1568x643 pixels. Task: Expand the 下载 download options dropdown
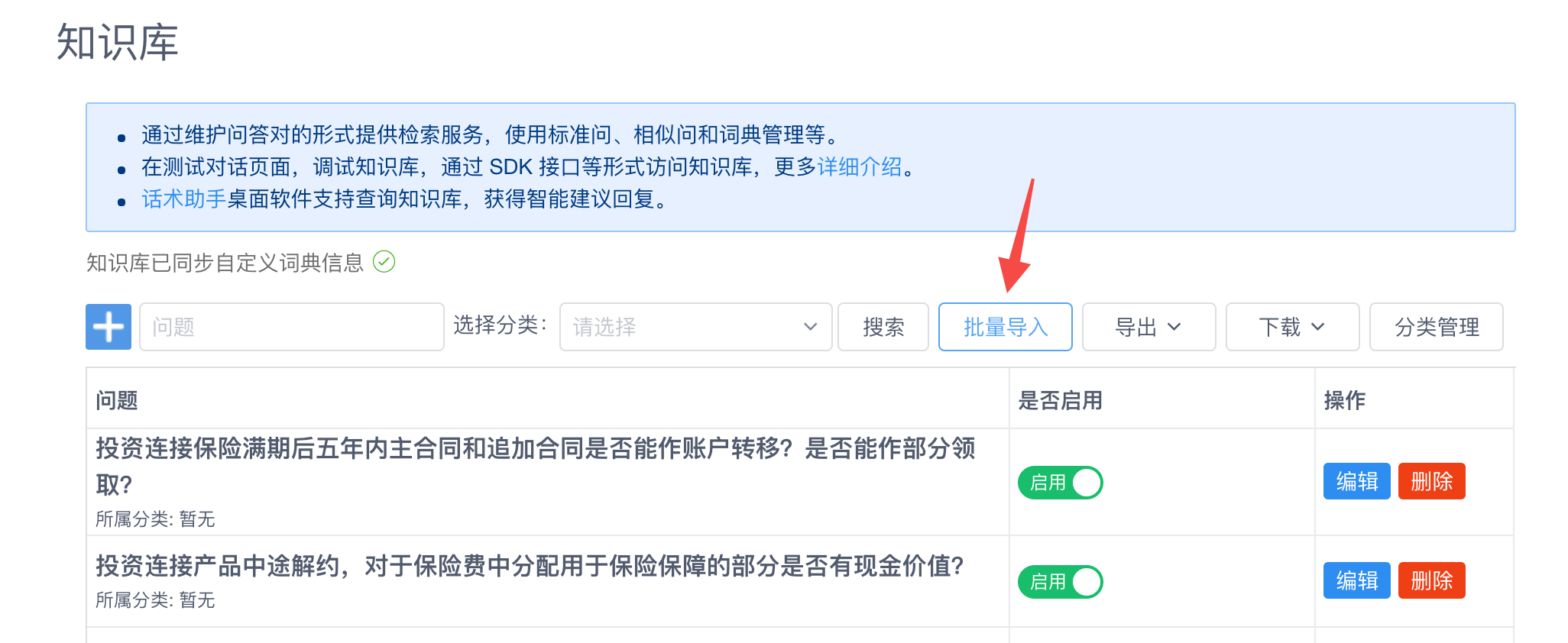click(x=1291, y=327)
